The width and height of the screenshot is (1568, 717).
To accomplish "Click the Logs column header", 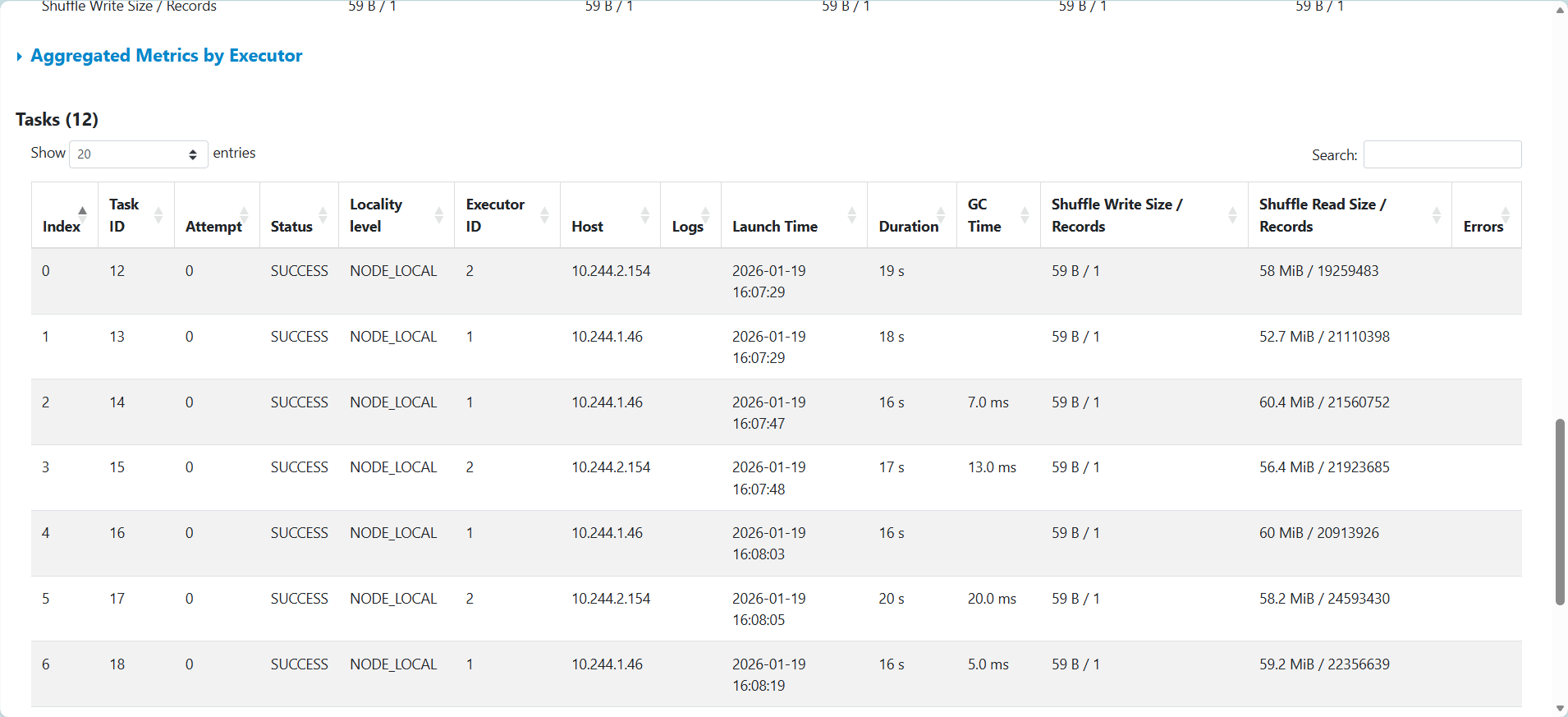I will 688,226.
